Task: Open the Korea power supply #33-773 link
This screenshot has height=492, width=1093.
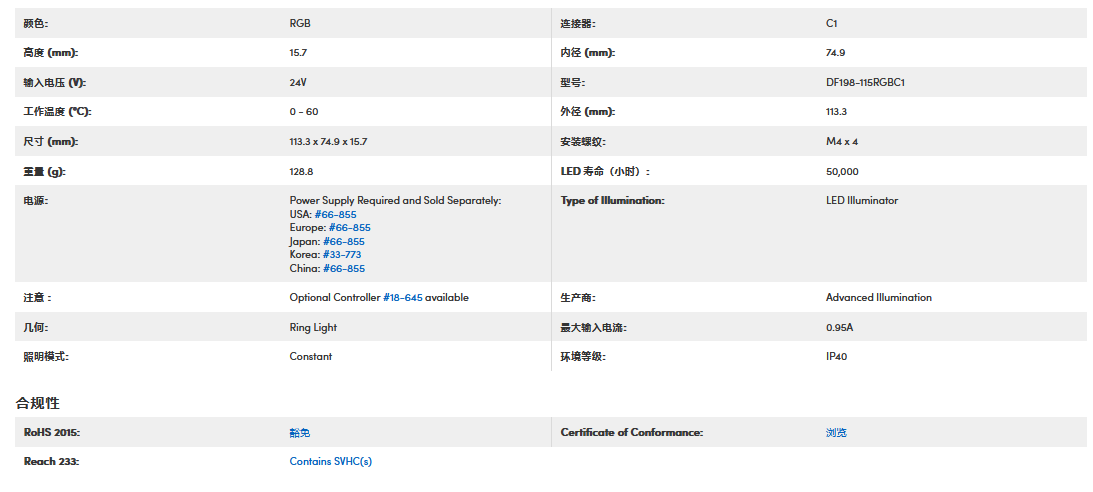Action: [342, 255]
